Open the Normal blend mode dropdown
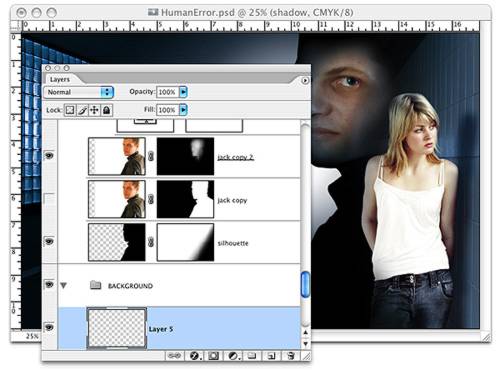 click(79, 92)
